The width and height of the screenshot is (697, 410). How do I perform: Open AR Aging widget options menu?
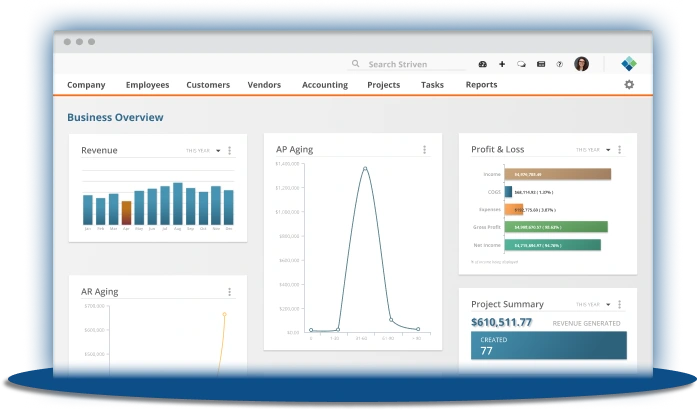click(229, 292)
